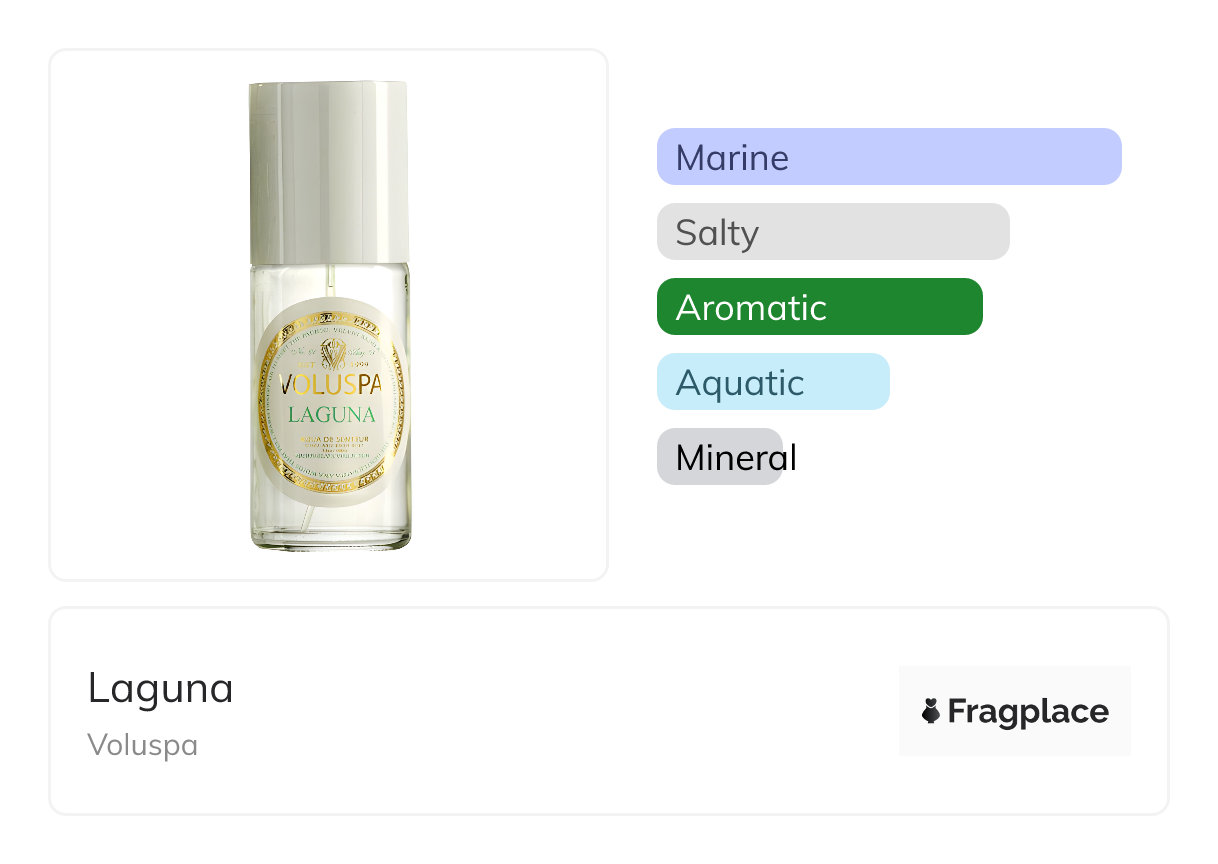Open the Fragplace logo badge
The height and width of the screenshot is (864, 1218).
1014,711
